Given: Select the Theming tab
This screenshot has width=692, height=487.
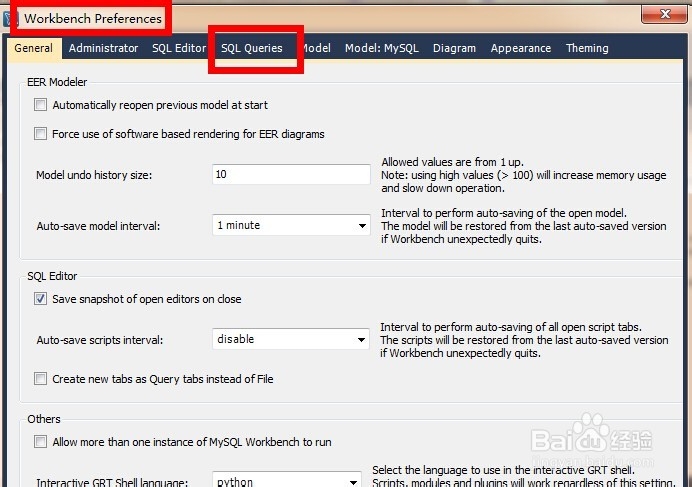Looking at the screenshot, I should pos(587,48).
